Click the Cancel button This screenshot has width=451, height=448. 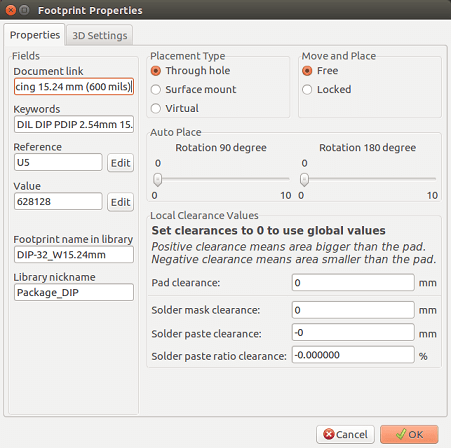(x=345, y=434)
